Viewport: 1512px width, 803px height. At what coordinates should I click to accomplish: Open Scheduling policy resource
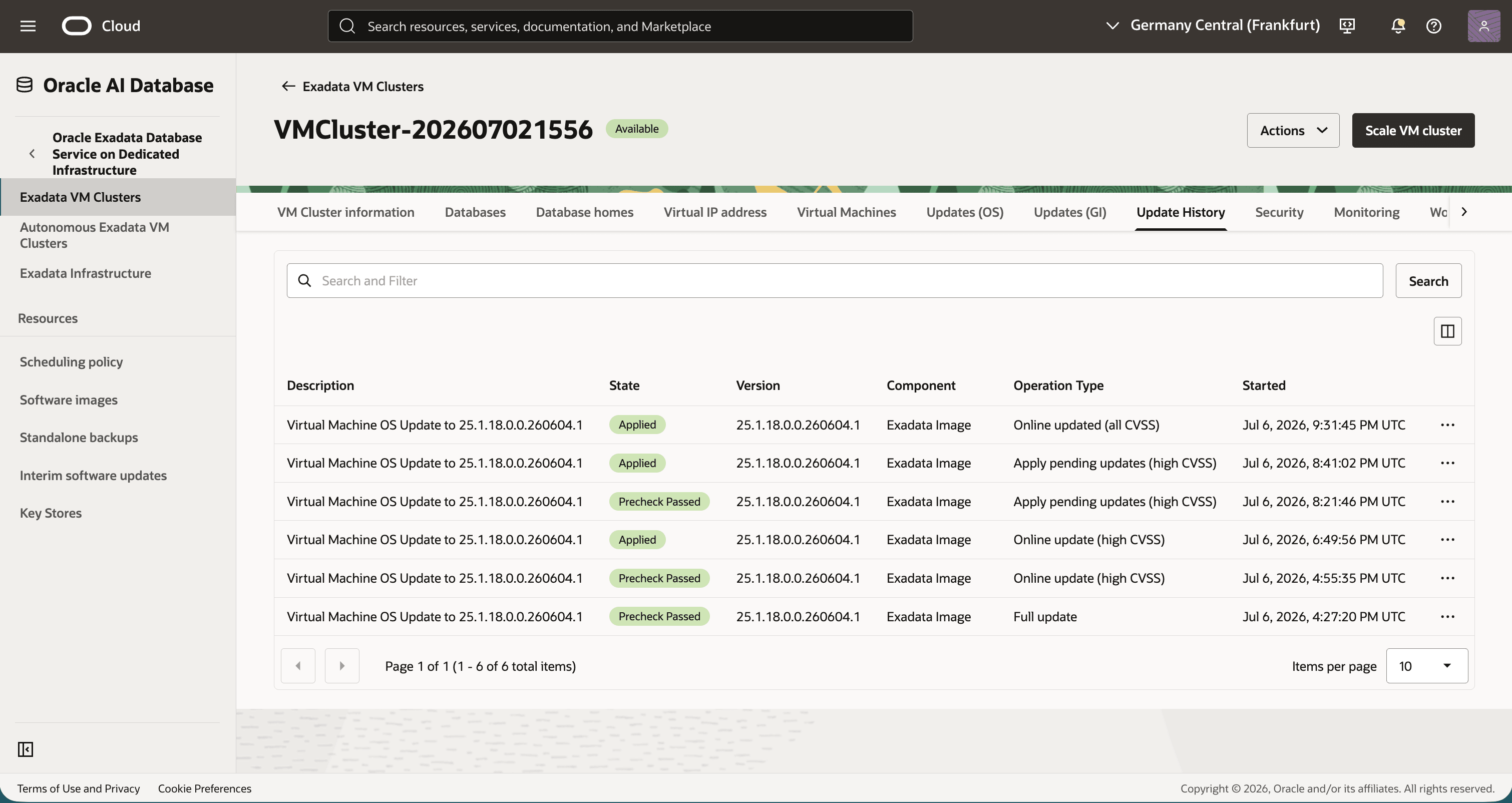[x=71, y=361]
